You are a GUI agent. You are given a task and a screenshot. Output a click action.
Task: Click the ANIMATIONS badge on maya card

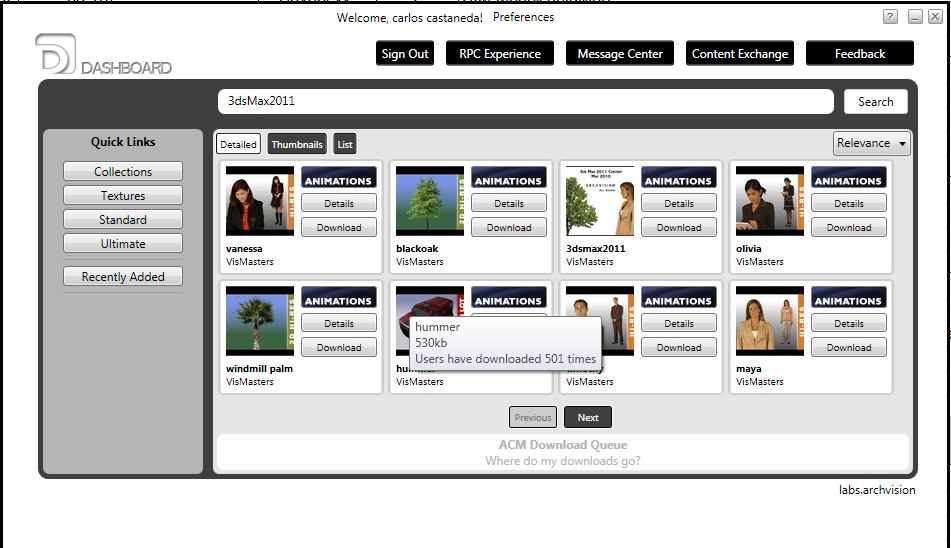tap(848, 298)
